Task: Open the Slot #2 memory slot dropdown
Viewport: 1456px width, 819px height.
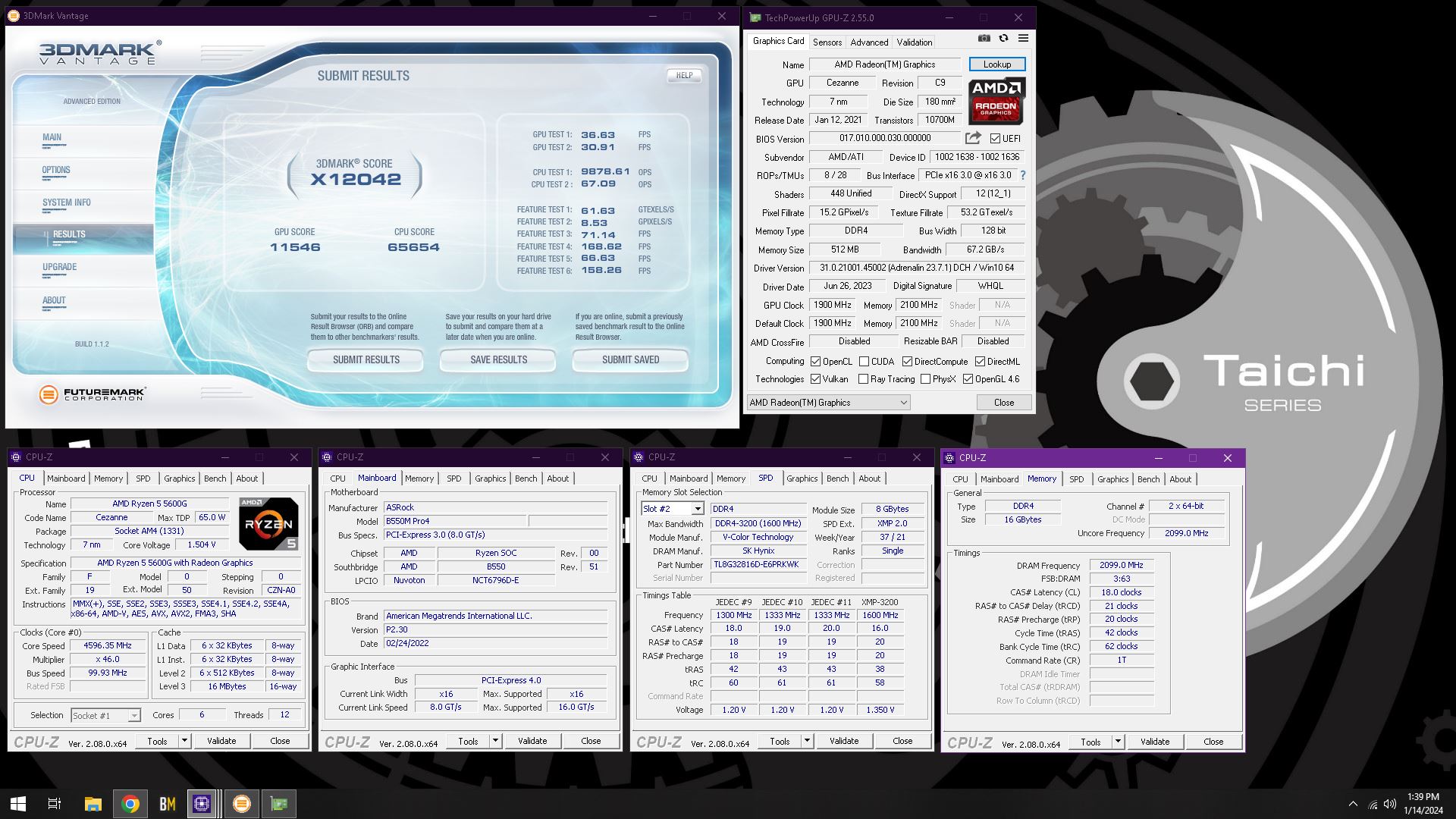Action: (673, 509)
